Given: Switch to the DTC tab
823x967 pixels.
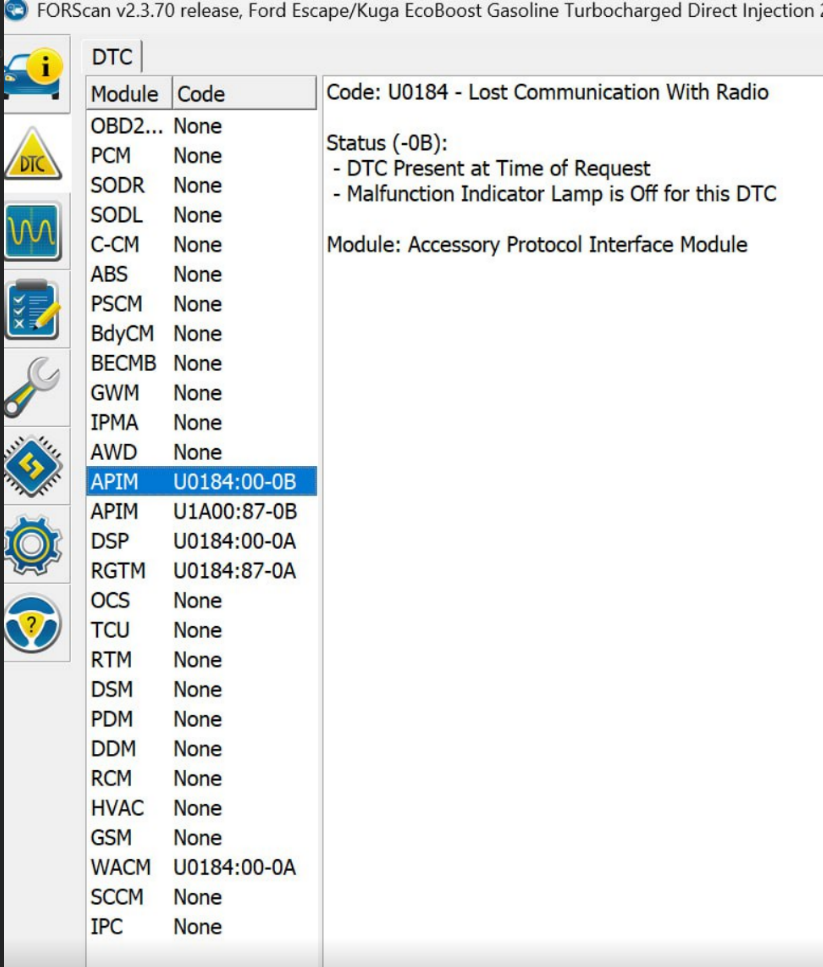Looking at the screenshot, I should point(112,57).
